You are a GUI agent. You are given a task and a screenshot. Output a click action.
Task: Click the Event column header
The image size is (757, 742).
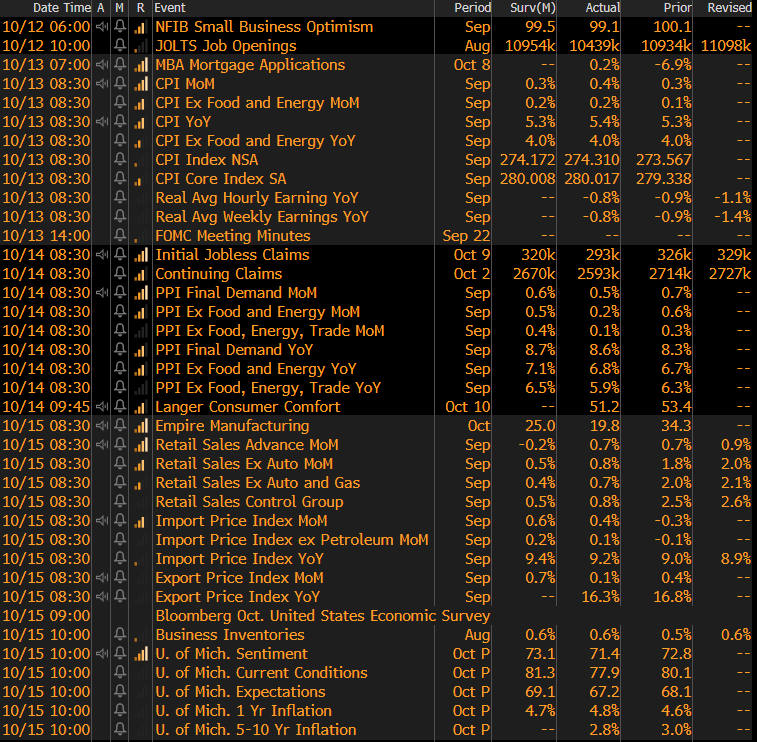pyautogui.click(x=171, y=8)
